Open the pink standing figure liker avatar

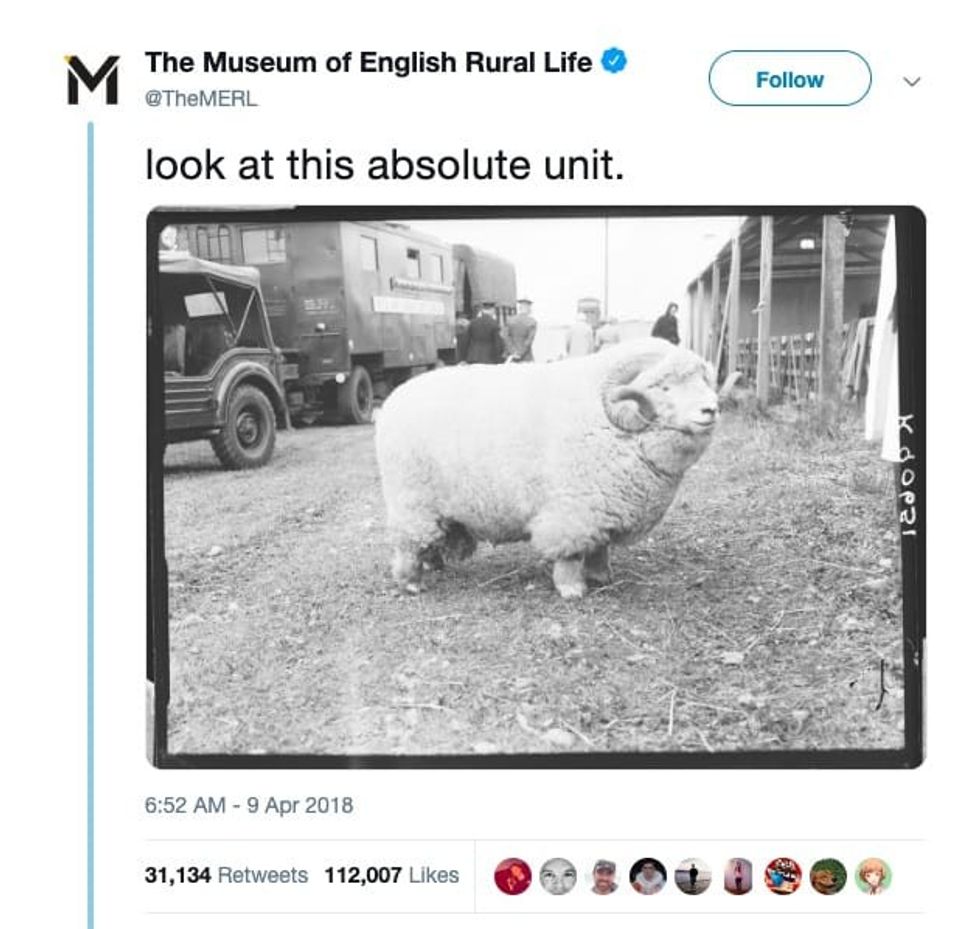pyautogui.click(x=738, y=876)
